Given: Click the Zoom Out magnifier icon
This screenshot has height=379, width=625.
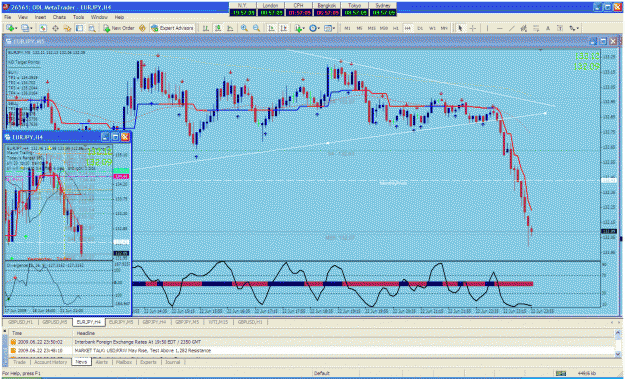Looking at the screenshot, I should 256,28.
